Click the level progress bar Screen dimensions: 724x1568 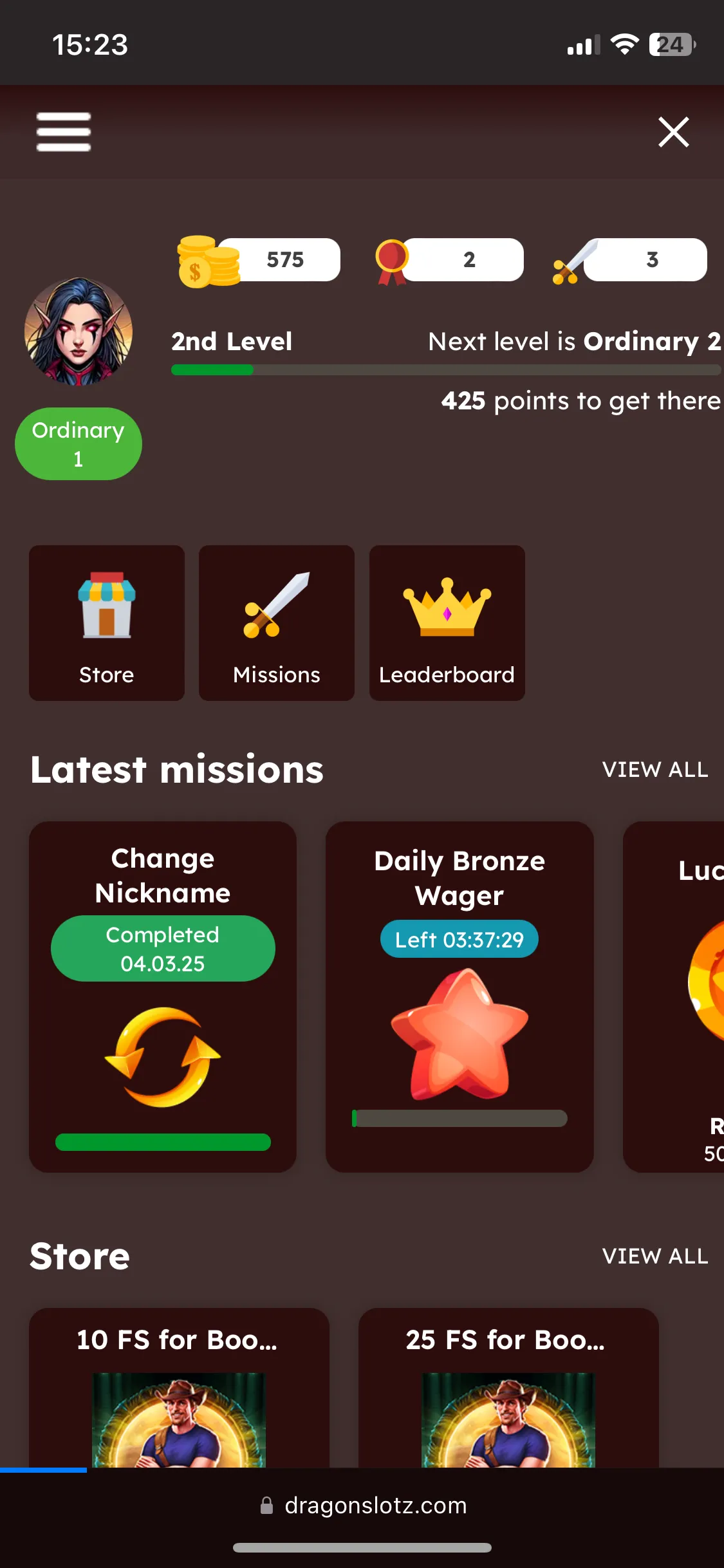point(445,370)
